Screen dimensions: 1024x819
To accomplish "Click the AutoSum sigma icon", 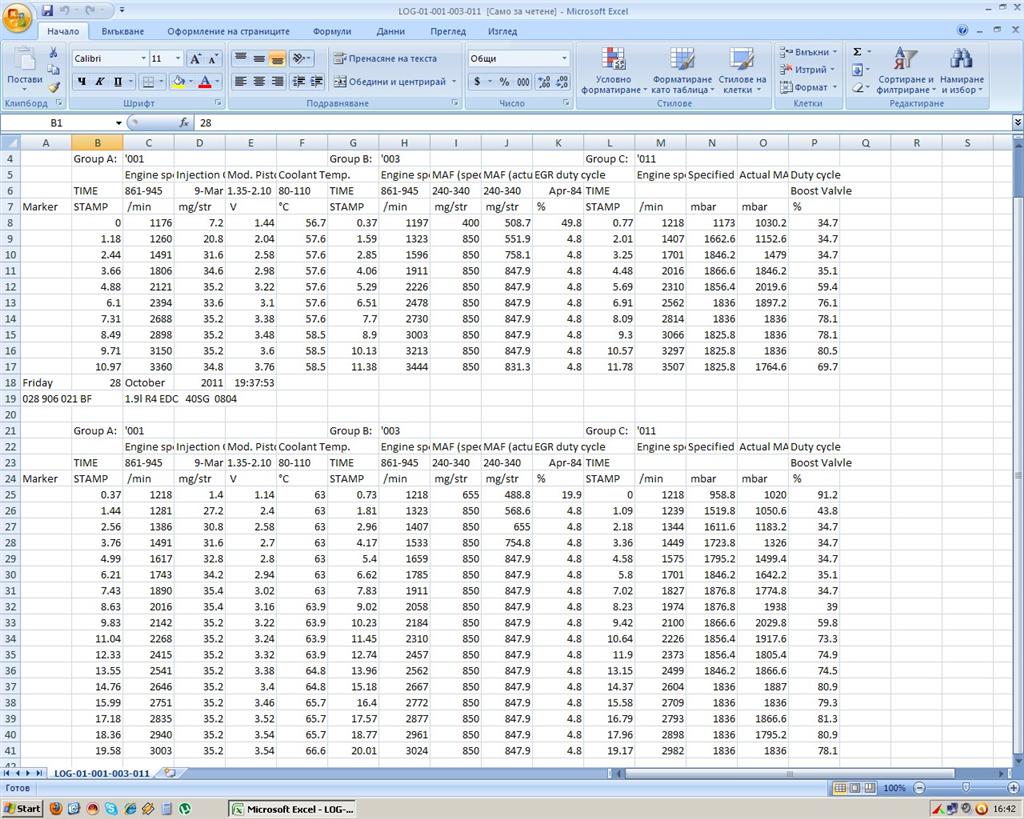I will pyautogui.click(x=857, y=52).
